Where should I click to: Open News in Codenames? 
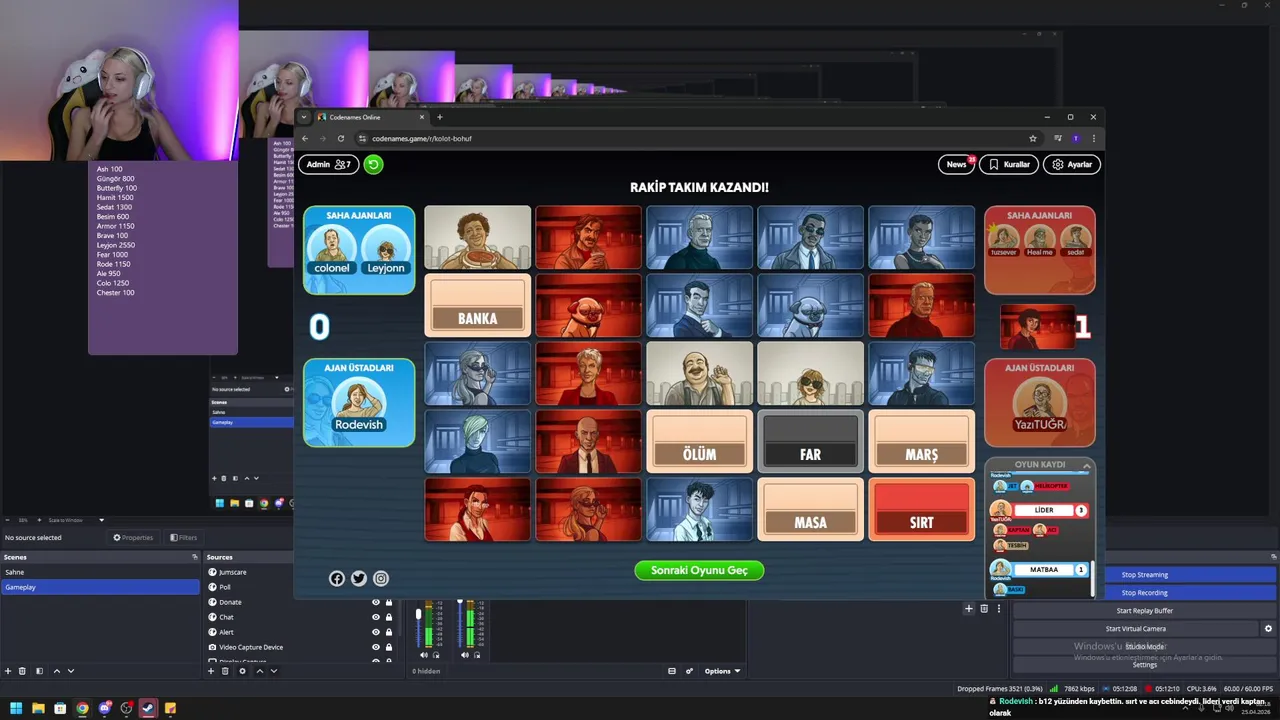click(x=956, y=164)
